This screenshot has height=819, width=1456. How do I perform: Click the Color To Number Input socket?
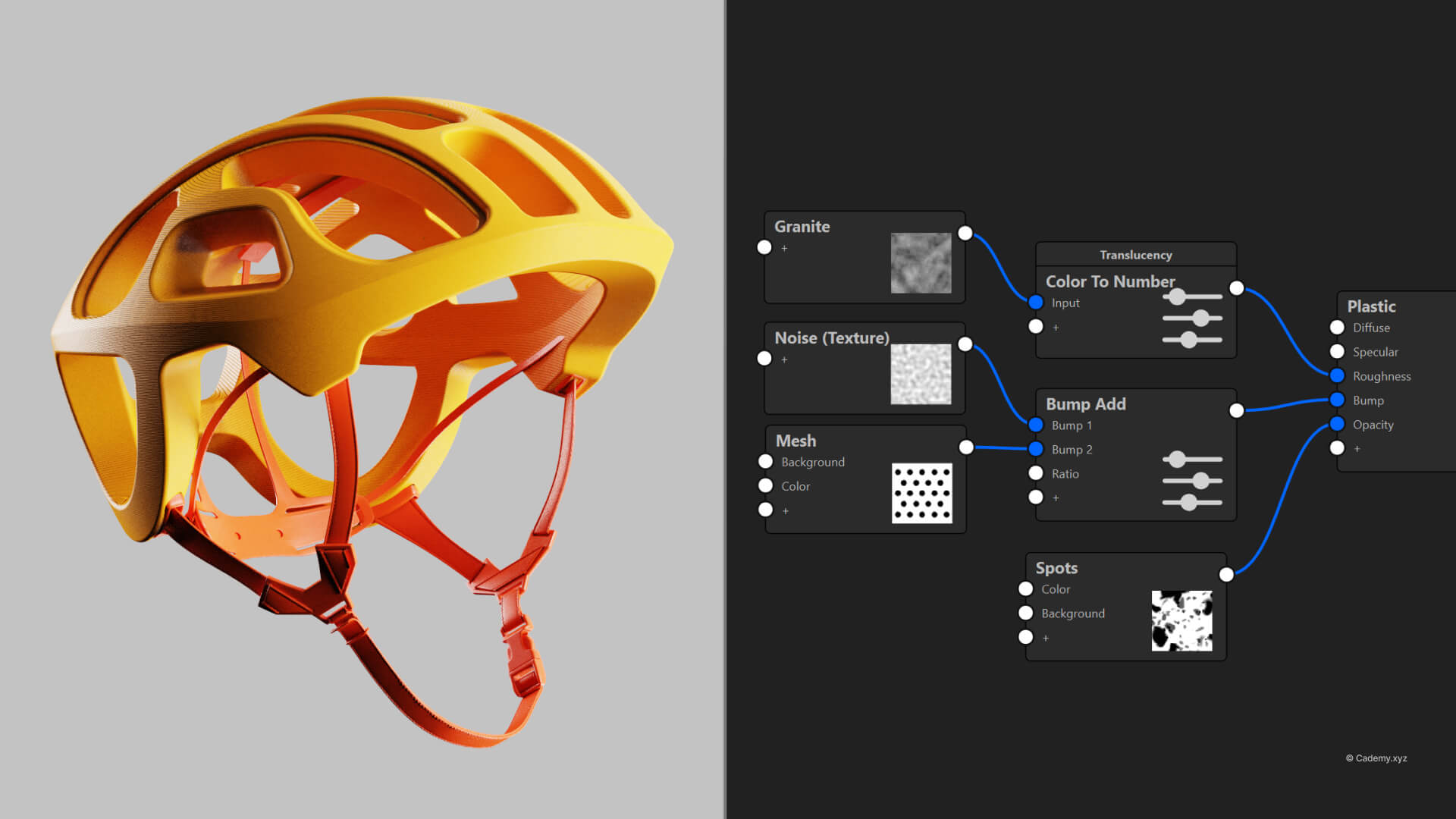(x=1036, y=303)
